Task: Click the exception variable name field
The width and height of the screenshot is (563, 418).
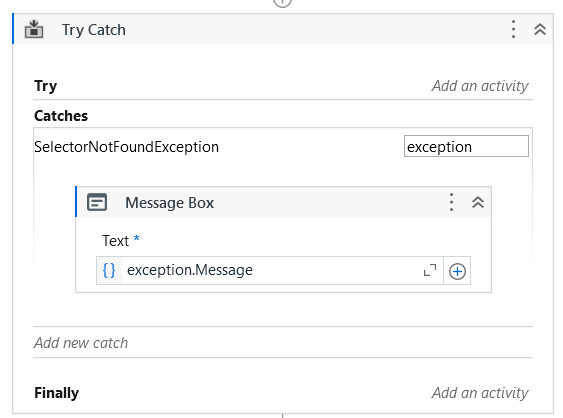Action: click(466, 146)
